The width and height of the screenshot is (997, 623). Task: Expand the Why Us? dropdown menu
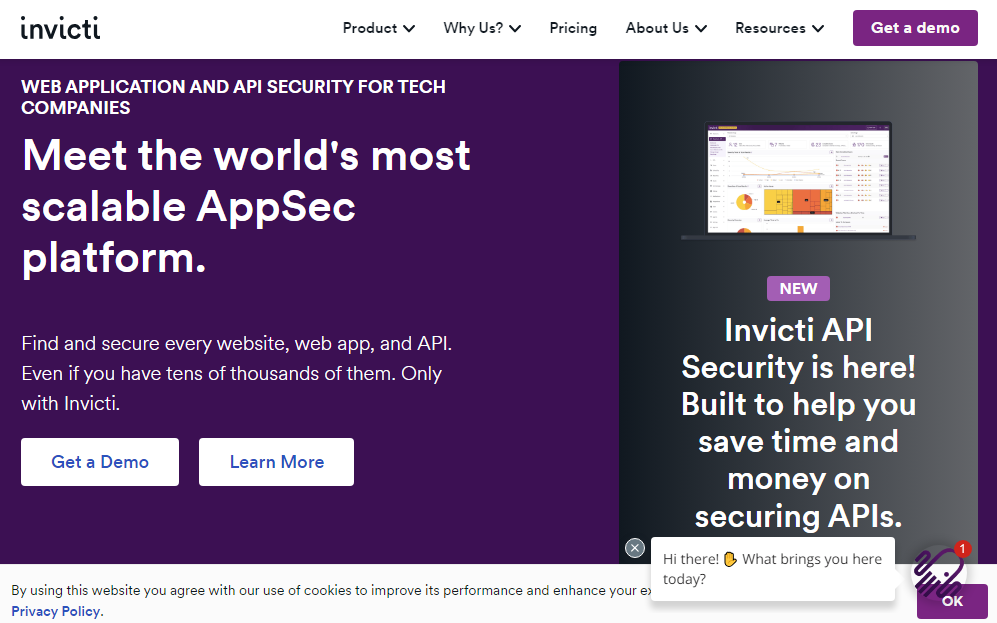[x=482, y=28]
